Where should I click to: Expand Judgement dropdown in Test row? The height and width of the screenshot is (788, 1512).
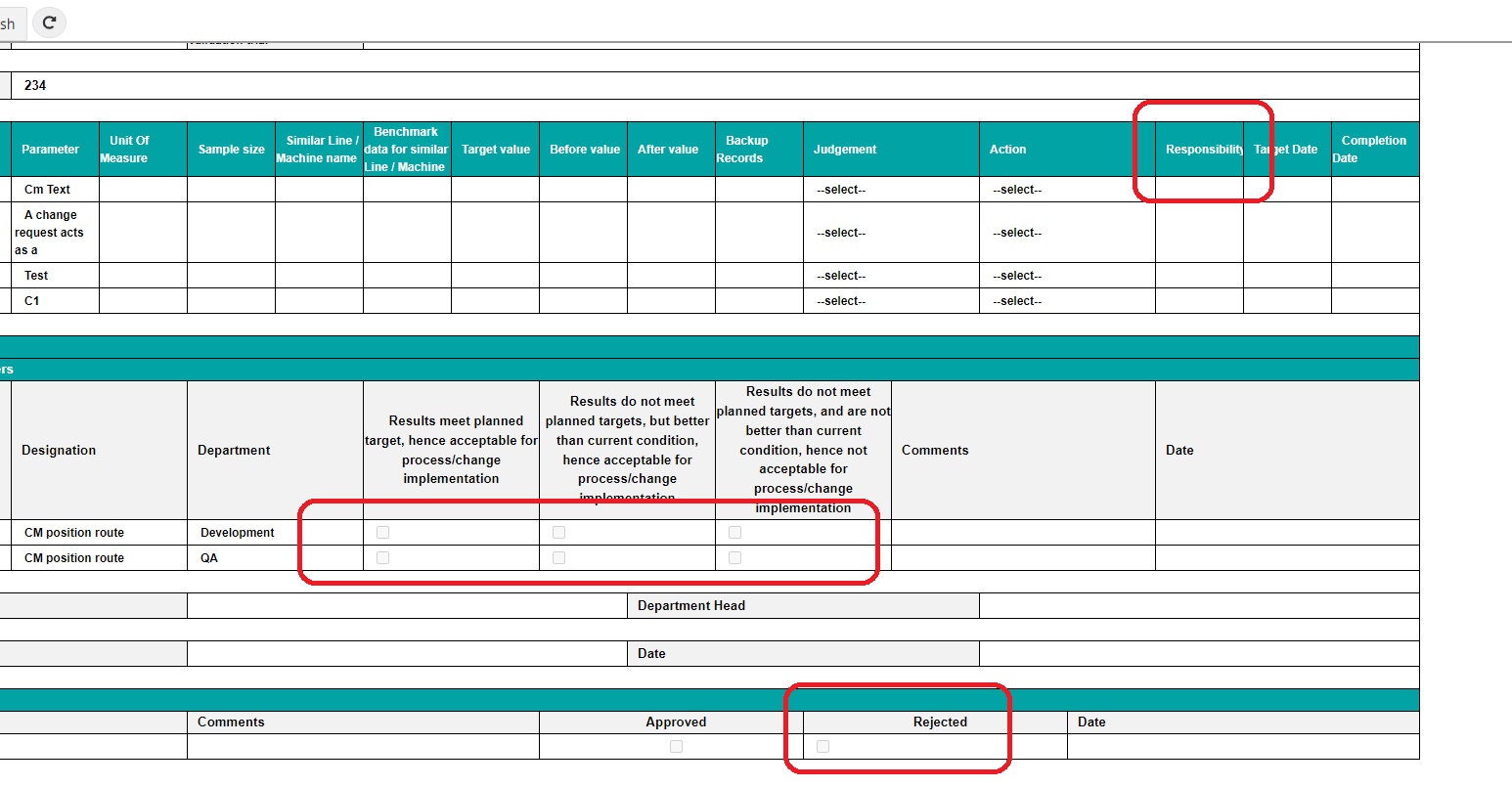pyautogui.click(x=891, y=276)
